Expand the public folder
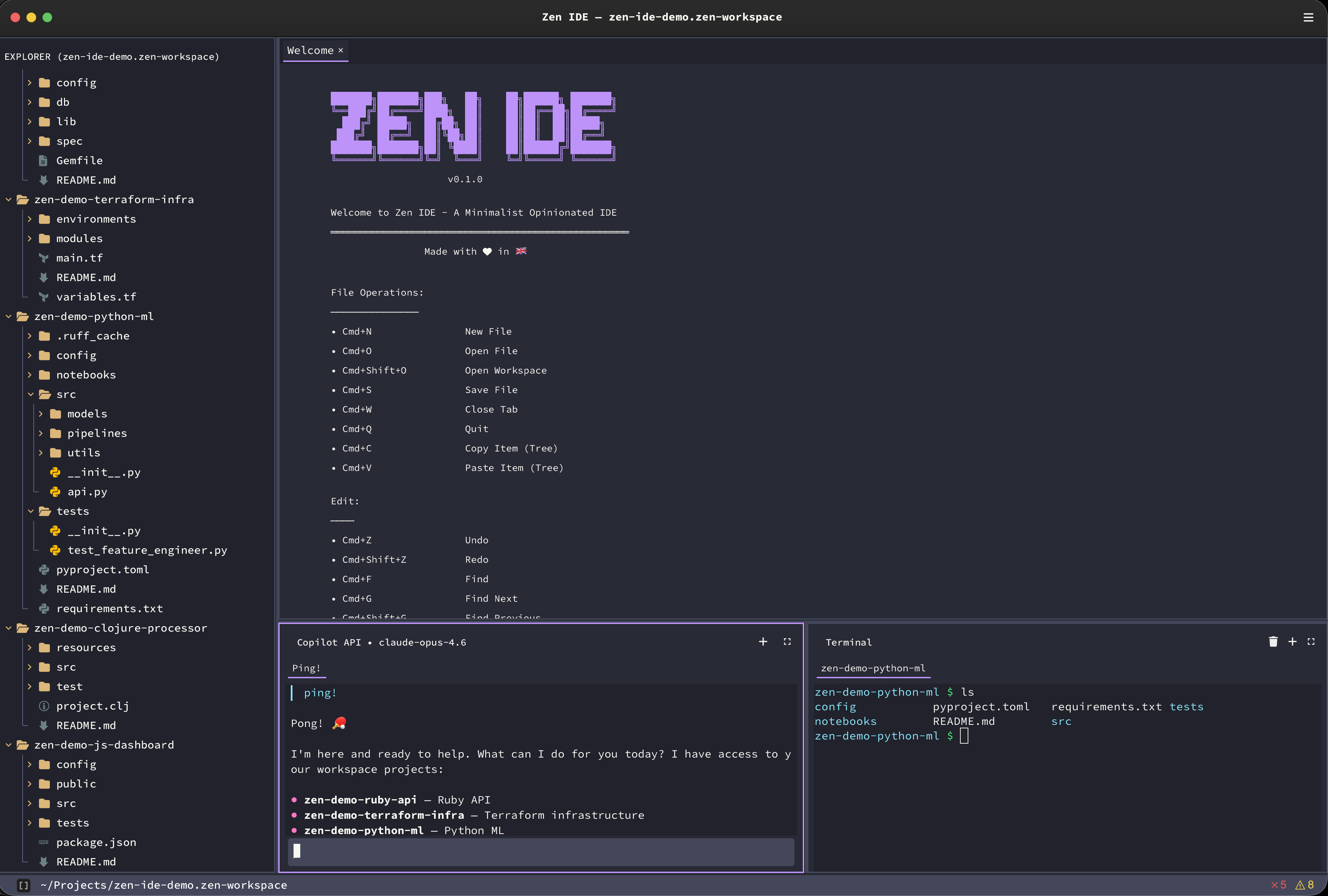The image size is (1328, 896). 30,784
